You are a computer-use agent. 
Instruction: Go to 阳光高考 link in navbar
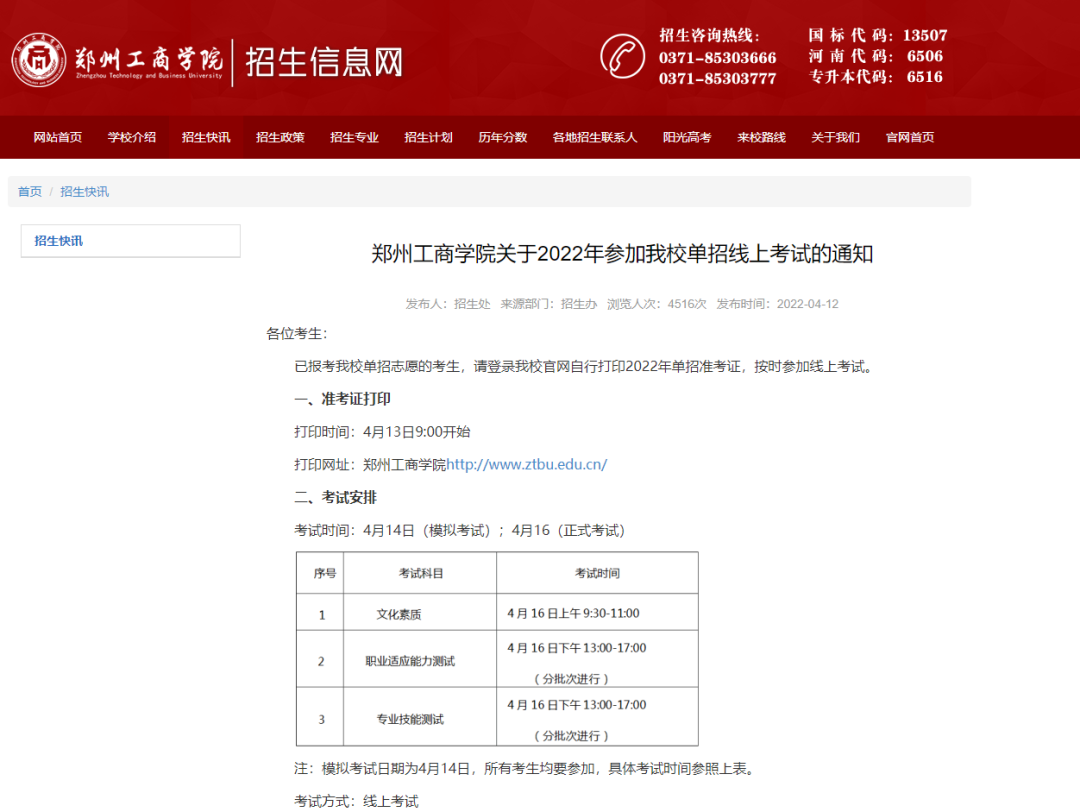click(x=687, y=137)
